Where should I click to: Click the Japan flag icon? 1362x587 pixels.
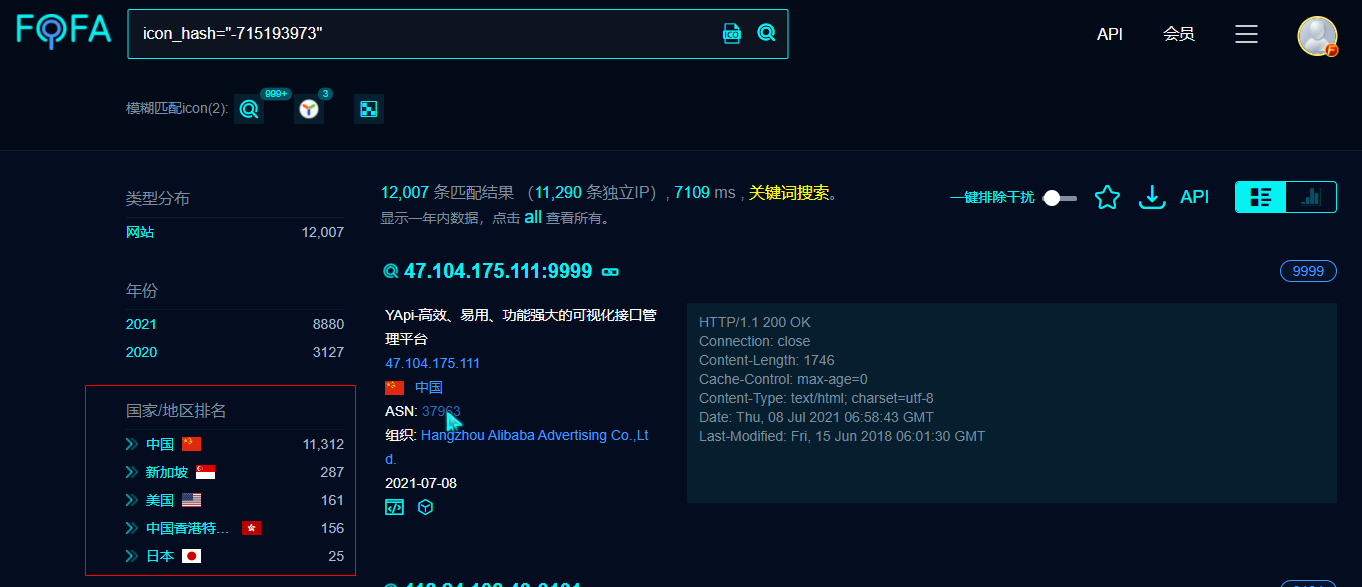(192, 556)
